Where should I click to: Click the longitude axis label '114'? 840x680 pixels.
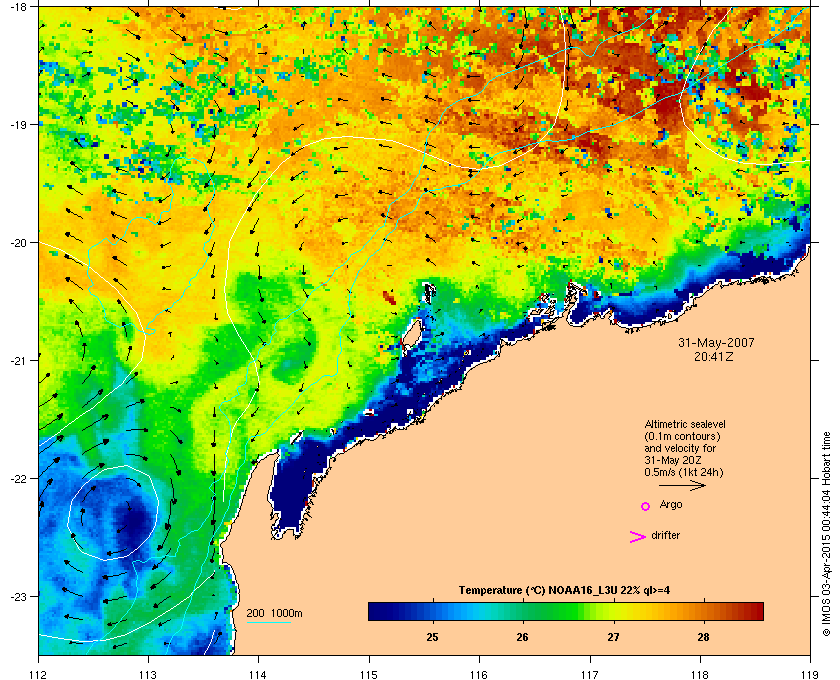tap(258, 675)
